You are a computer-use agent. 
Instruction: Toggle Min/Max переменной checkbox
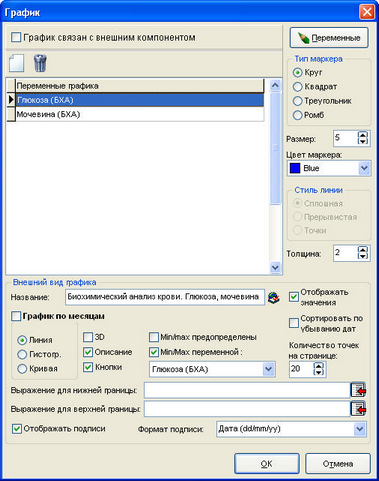coord(154,352)
